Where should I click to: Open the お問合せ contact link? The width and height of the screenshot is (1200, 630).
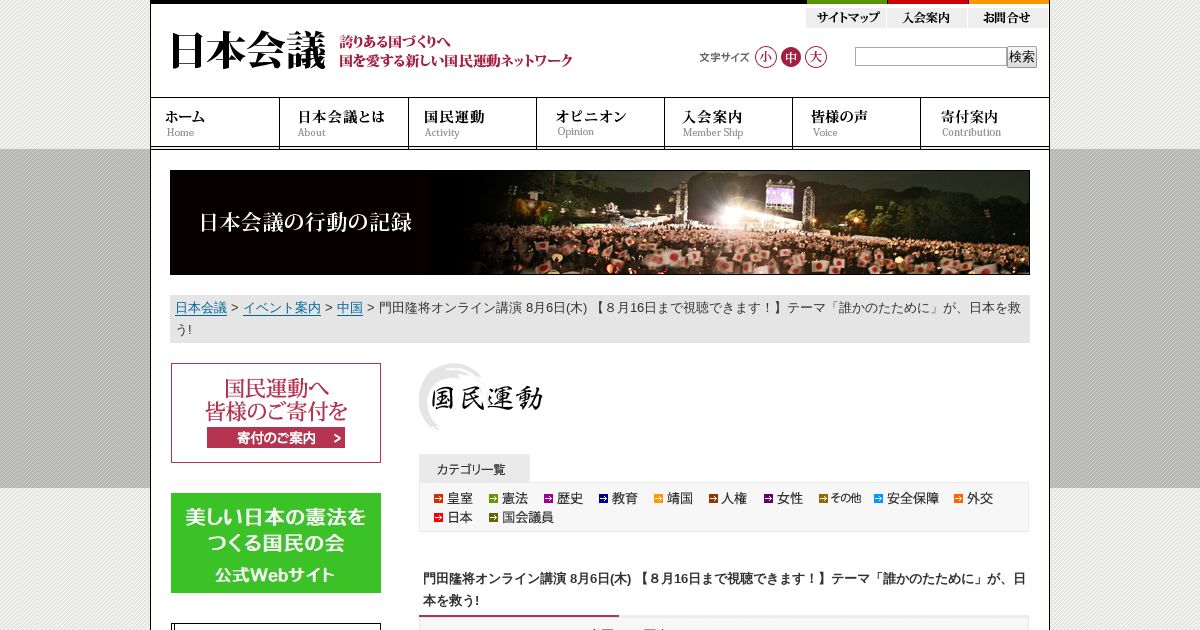1008,16
